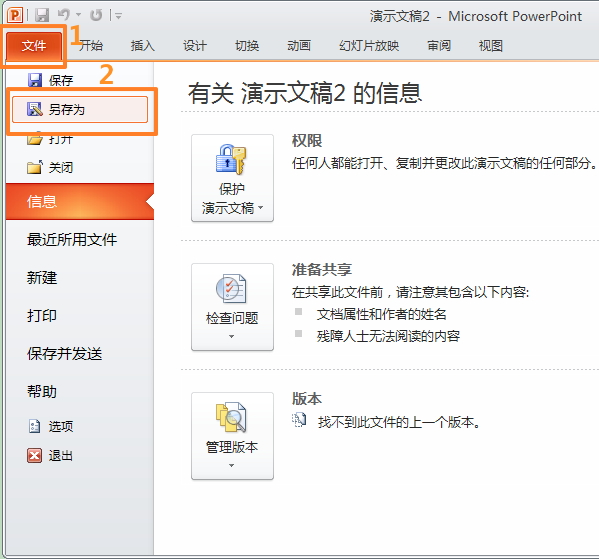Click the text 找不到此文件的上一个版本。
Screen dimensions: 599x559
coord(399,422)
